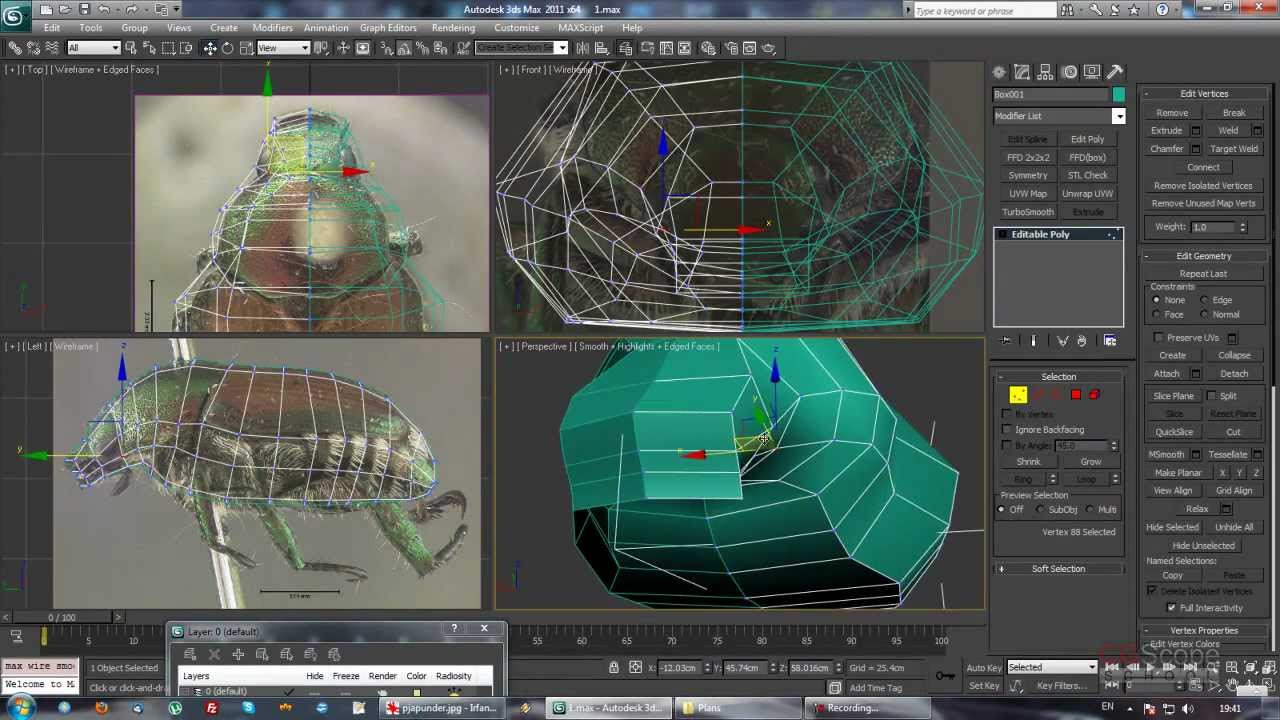Open the Utilities hammer panel tab
1280x720 pixels.
click(x=1115, y=72)
